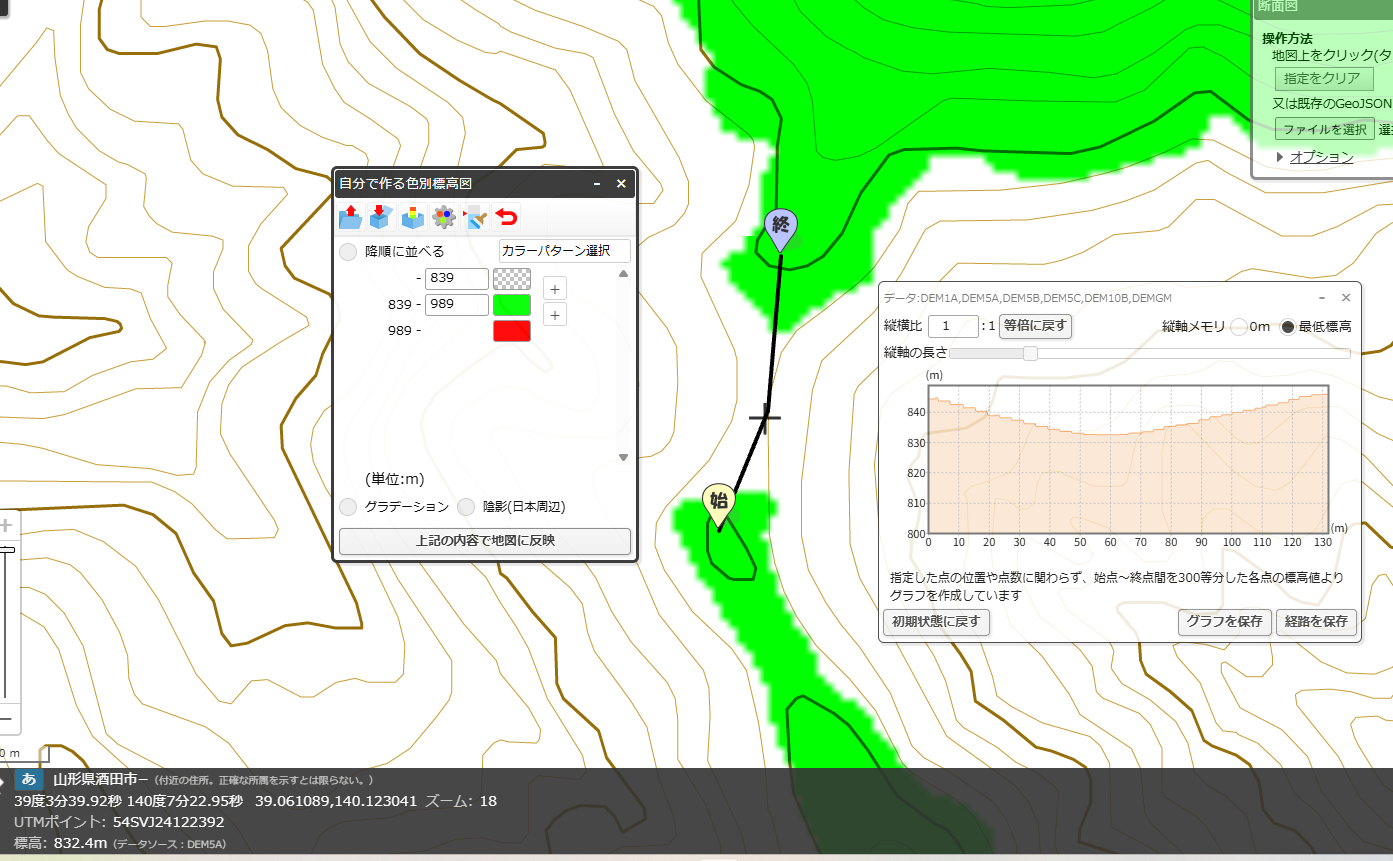The width and height of the screenshot is (1393, 861).
Task: Click 上記の内容で地図に反映 button
Action: 485,541
